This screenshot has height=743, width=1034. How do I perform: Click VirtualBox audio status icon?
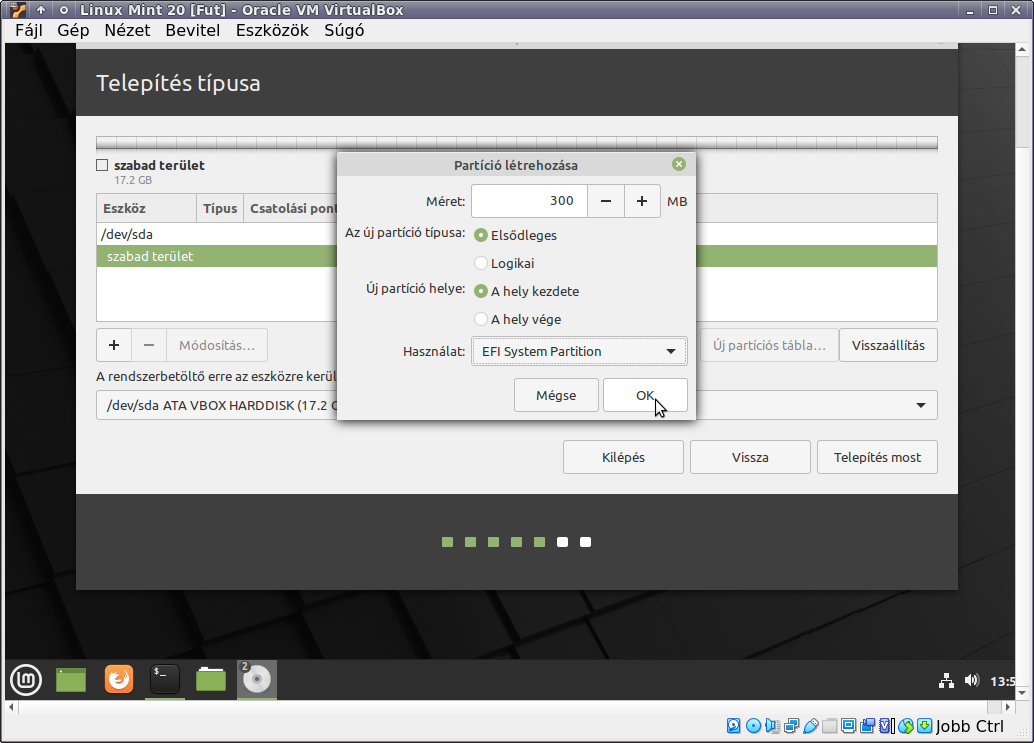(772, 726)
